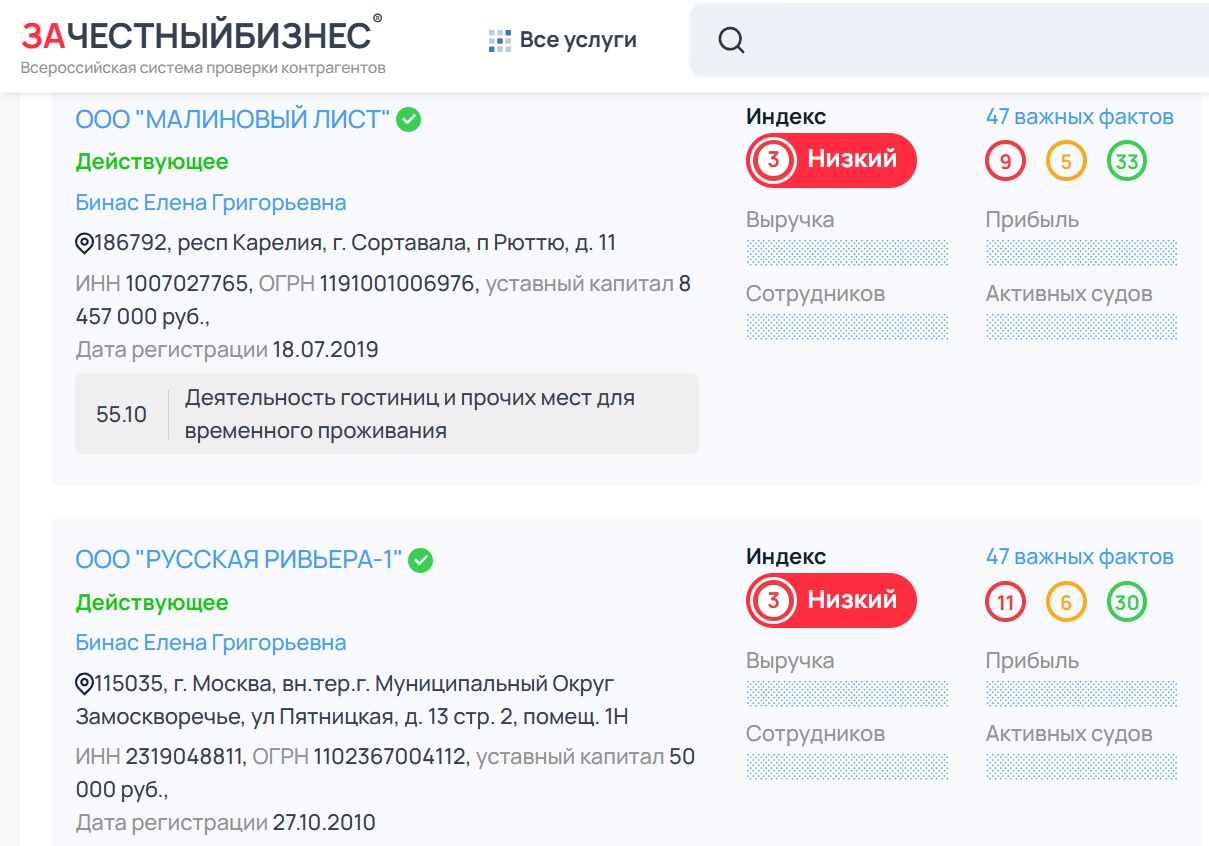Click the ЗАЧЕСТНЫЙБИЗНЕС logo
1209x846 pixels.
[202, 44]
